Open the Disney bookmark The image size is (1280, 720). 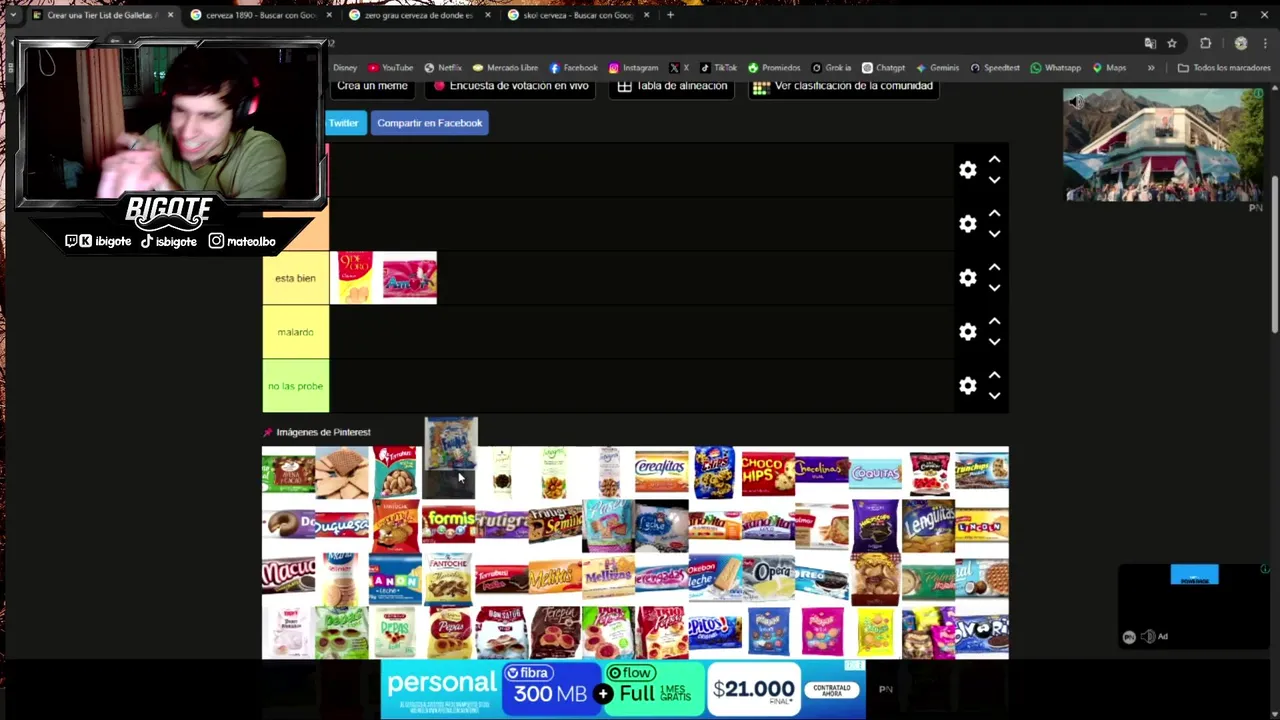pos(345,68)
